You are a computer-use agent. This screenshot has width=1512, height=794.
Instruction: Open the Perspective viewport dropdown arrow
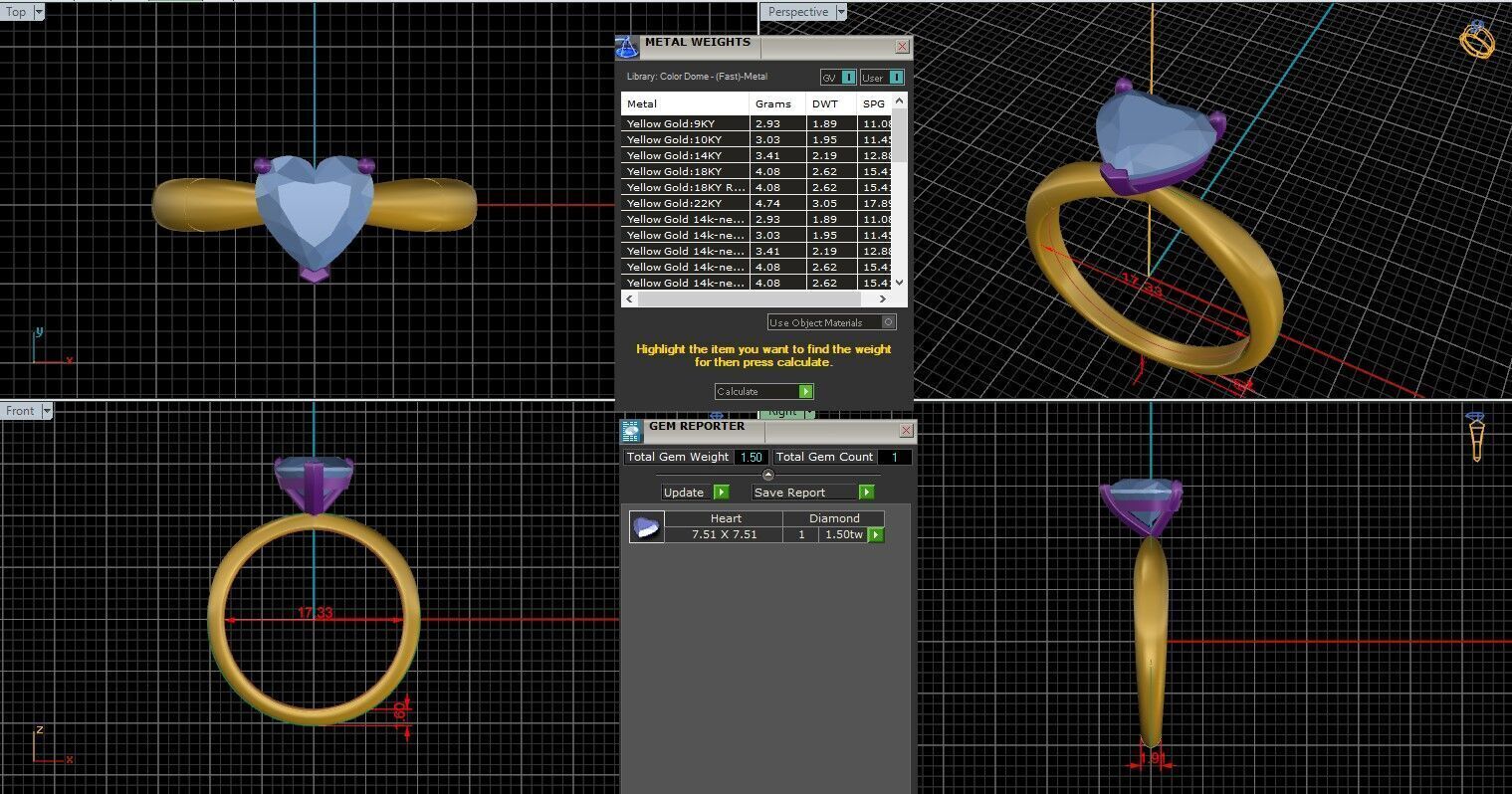pos(841,12)
